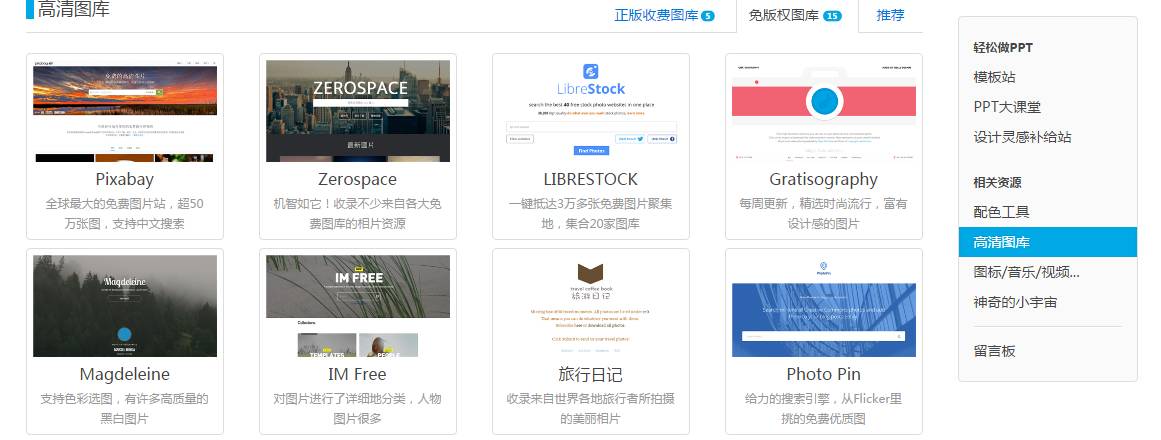1161x440 pixels.
Task: Open the Gratisography title link
Action: tap(823, 180)
